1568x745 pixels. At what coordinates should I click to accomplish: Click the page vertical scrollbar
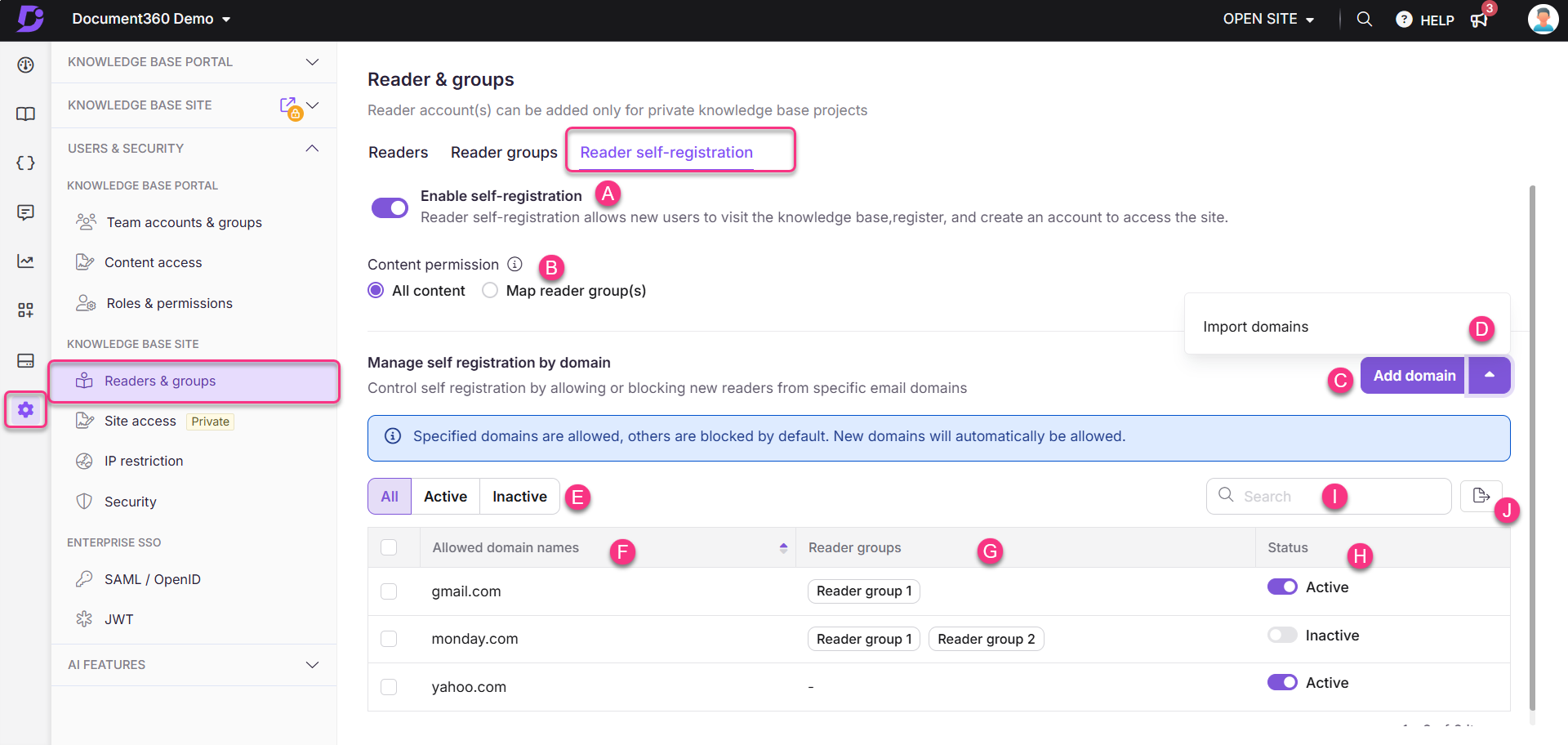1532,448
